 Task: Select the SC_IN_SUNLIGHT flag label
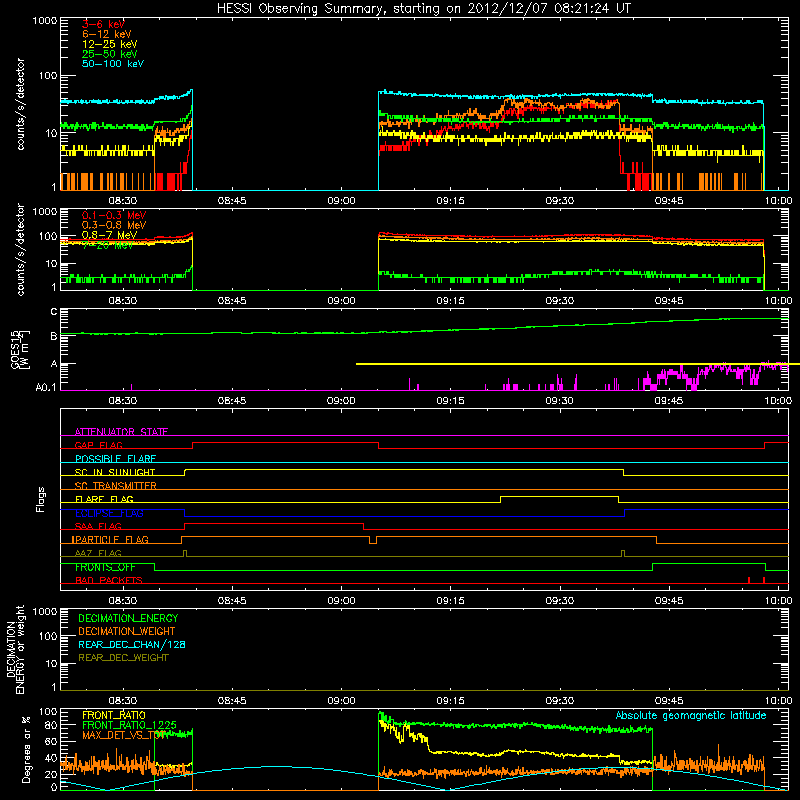(x=115, y=472)
